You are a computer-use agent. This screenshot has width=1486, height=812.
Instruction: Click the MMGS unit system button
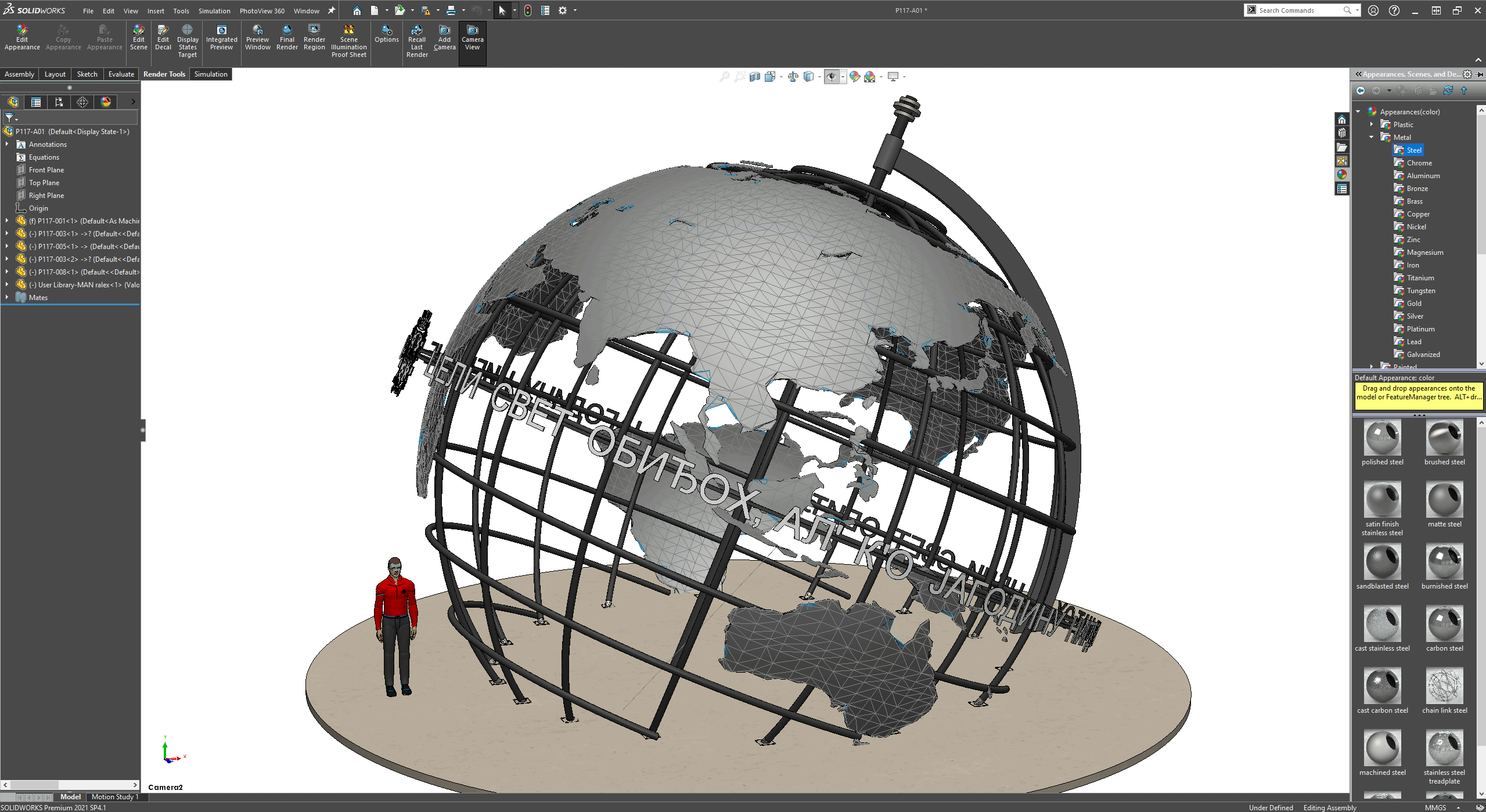point(1435,807)
